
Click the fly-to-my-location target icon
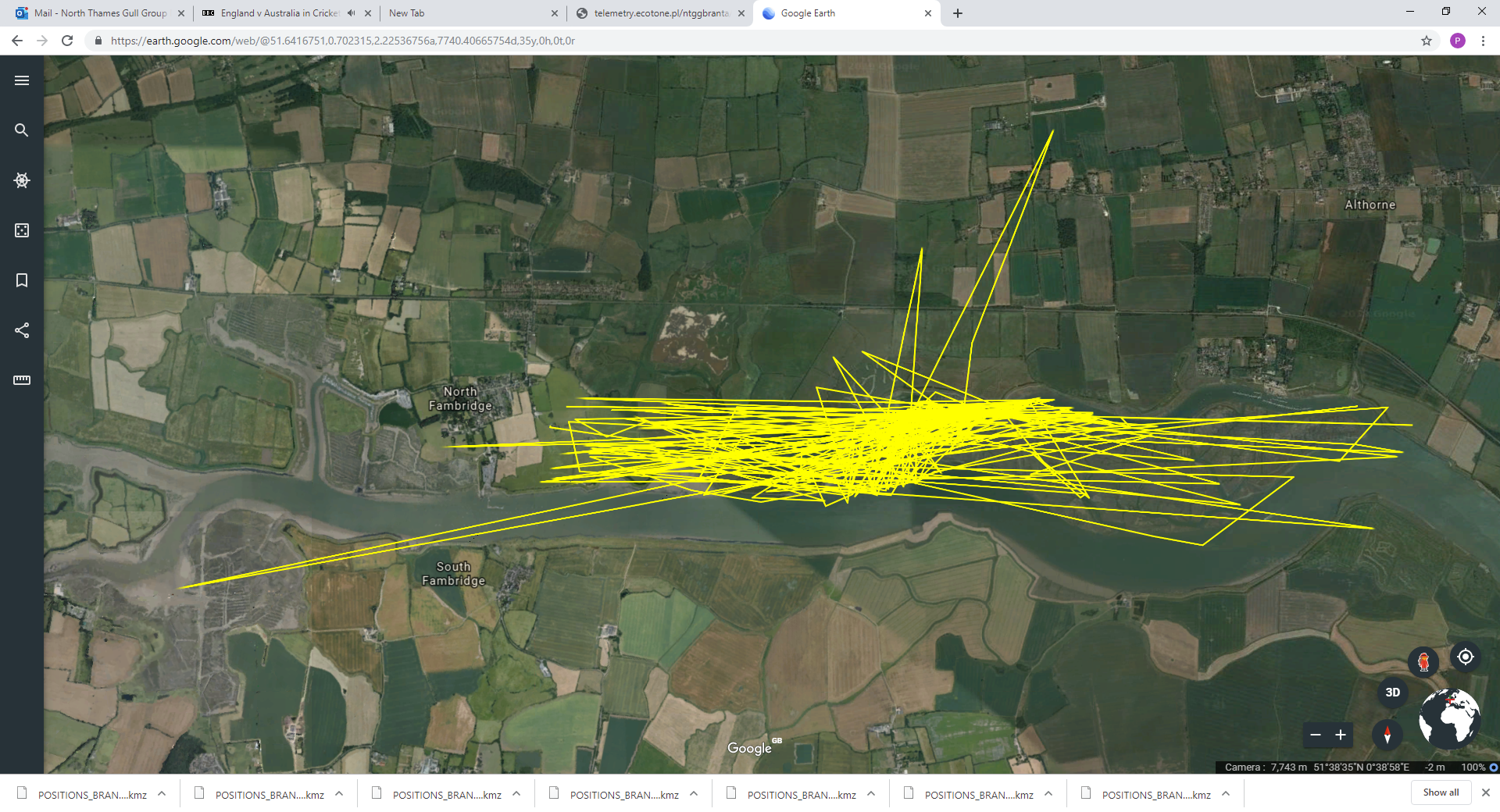coord(1466,657)
